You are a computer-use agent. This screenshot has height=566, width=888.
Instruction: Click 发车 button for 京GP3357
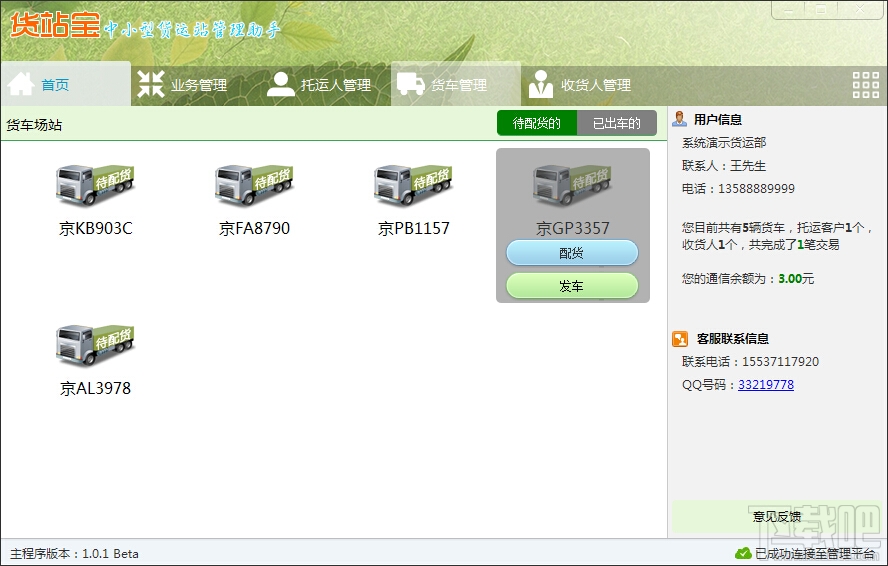click(x=572, y=286)
